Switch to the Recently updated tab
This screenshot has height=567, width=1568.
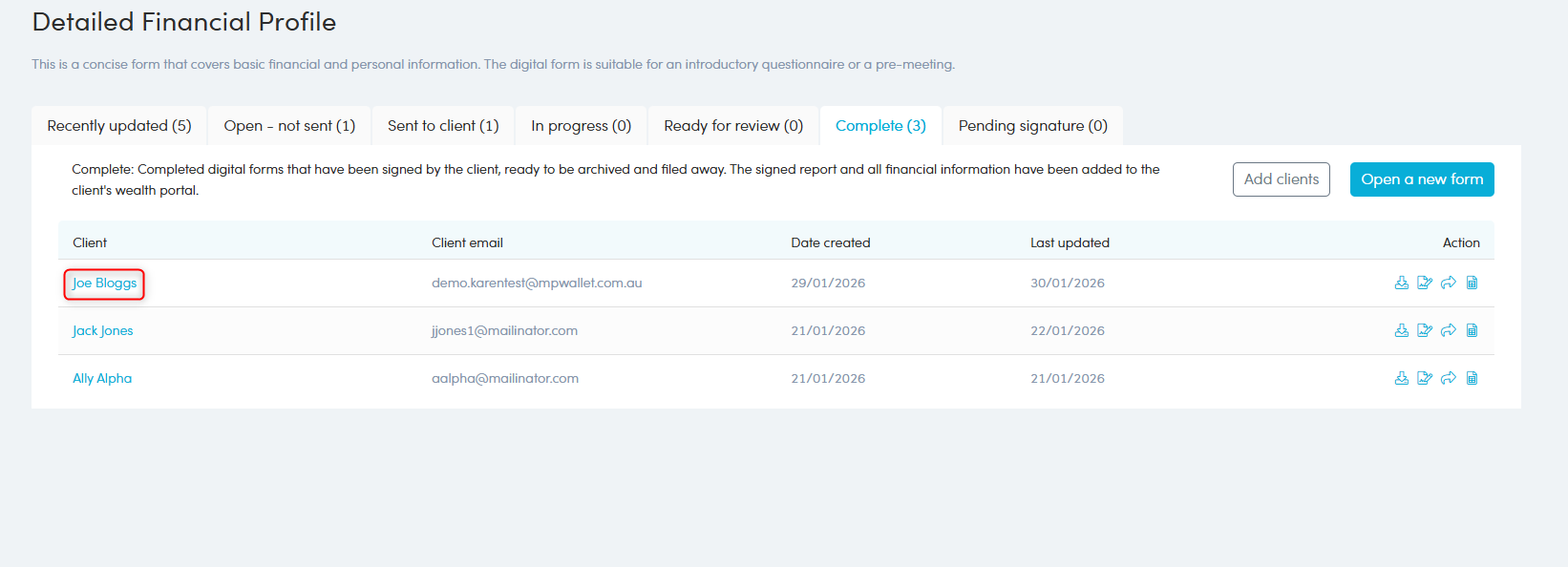119,126
